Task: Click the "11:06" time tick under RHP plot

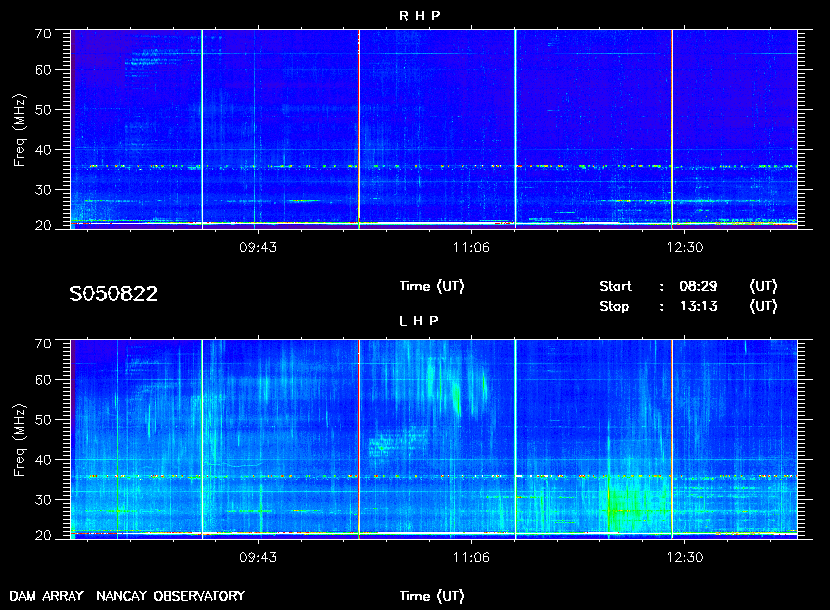Action: (471, 247)
